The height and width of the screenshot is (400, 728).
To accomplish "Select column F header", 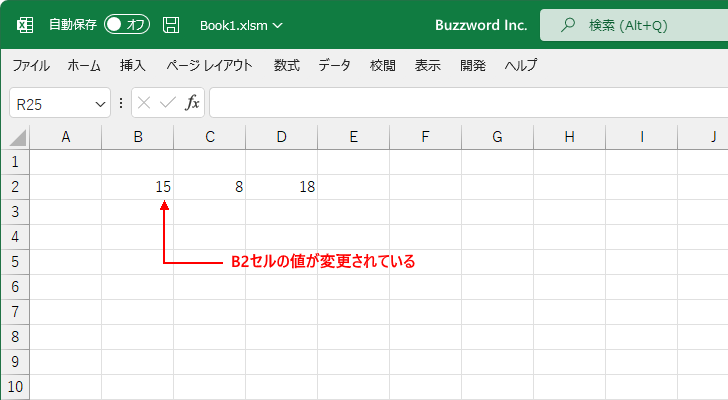I will (426, 137).
